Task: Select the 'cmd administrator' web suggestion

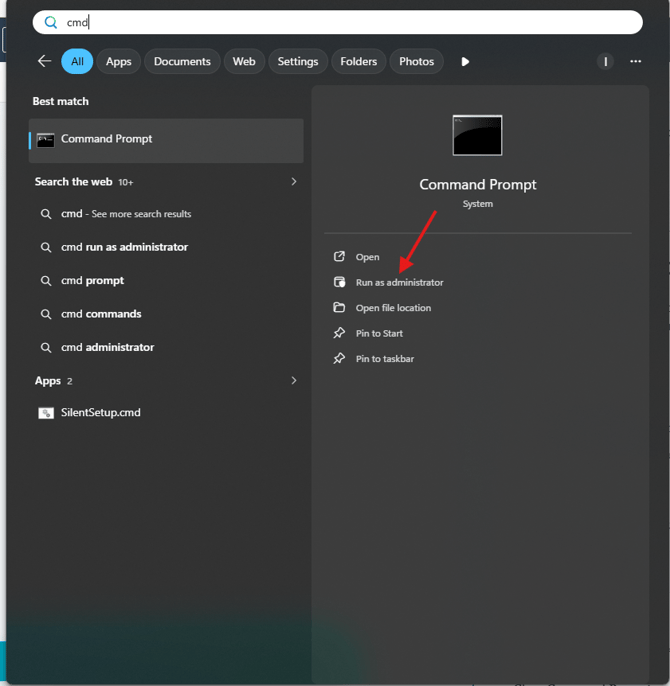Action: (166, 347)
